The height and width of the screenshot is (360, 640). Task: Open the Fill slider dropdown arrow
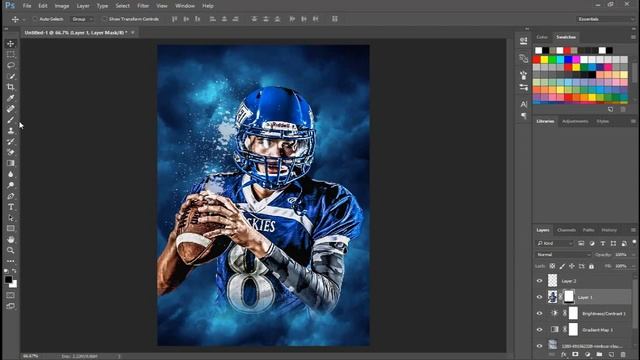(633, 266)
